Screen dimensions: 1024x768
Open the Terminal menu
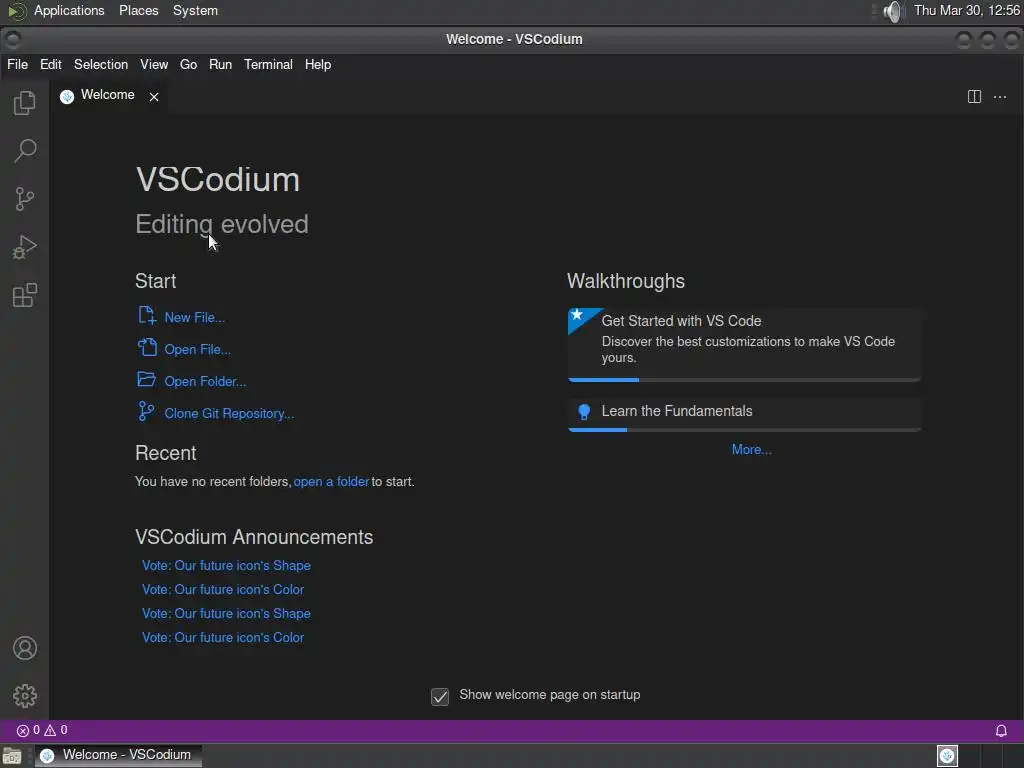pos(268,64)
